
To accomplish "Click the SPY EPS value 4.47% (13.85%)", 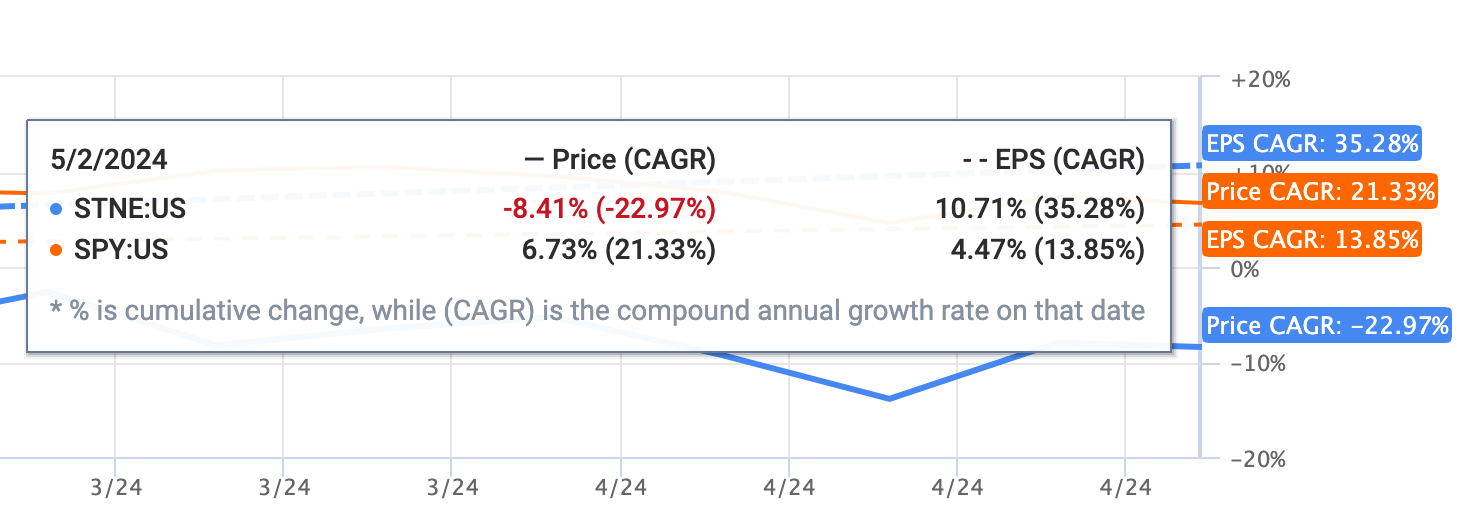I will (1045, 250).
